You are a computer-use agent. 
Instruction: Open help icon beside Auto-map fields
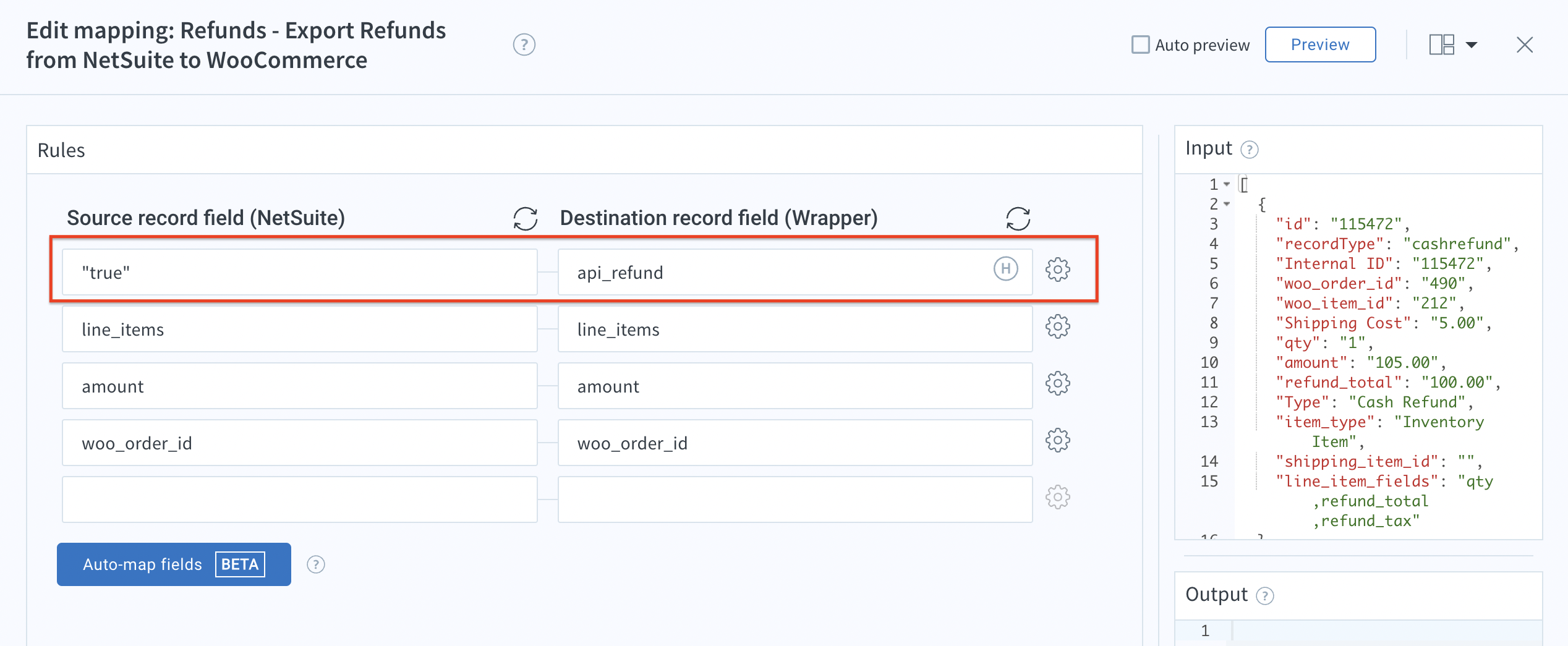[x=316, y=564]
